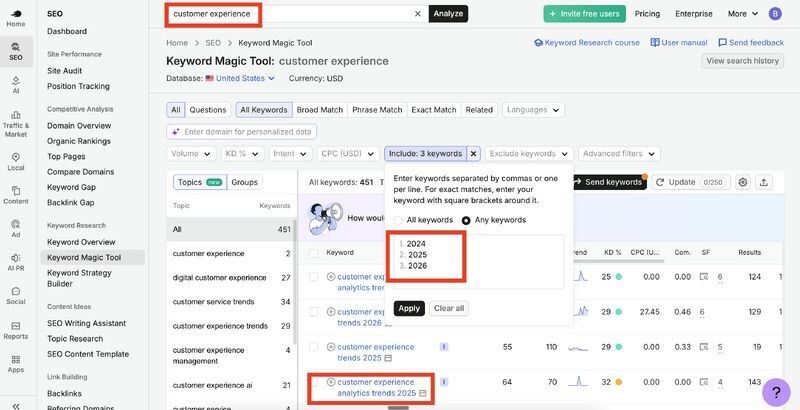Select the SEO sidebar icon
The height and width of the screenshot is (410, 800).
click(16, 52)
